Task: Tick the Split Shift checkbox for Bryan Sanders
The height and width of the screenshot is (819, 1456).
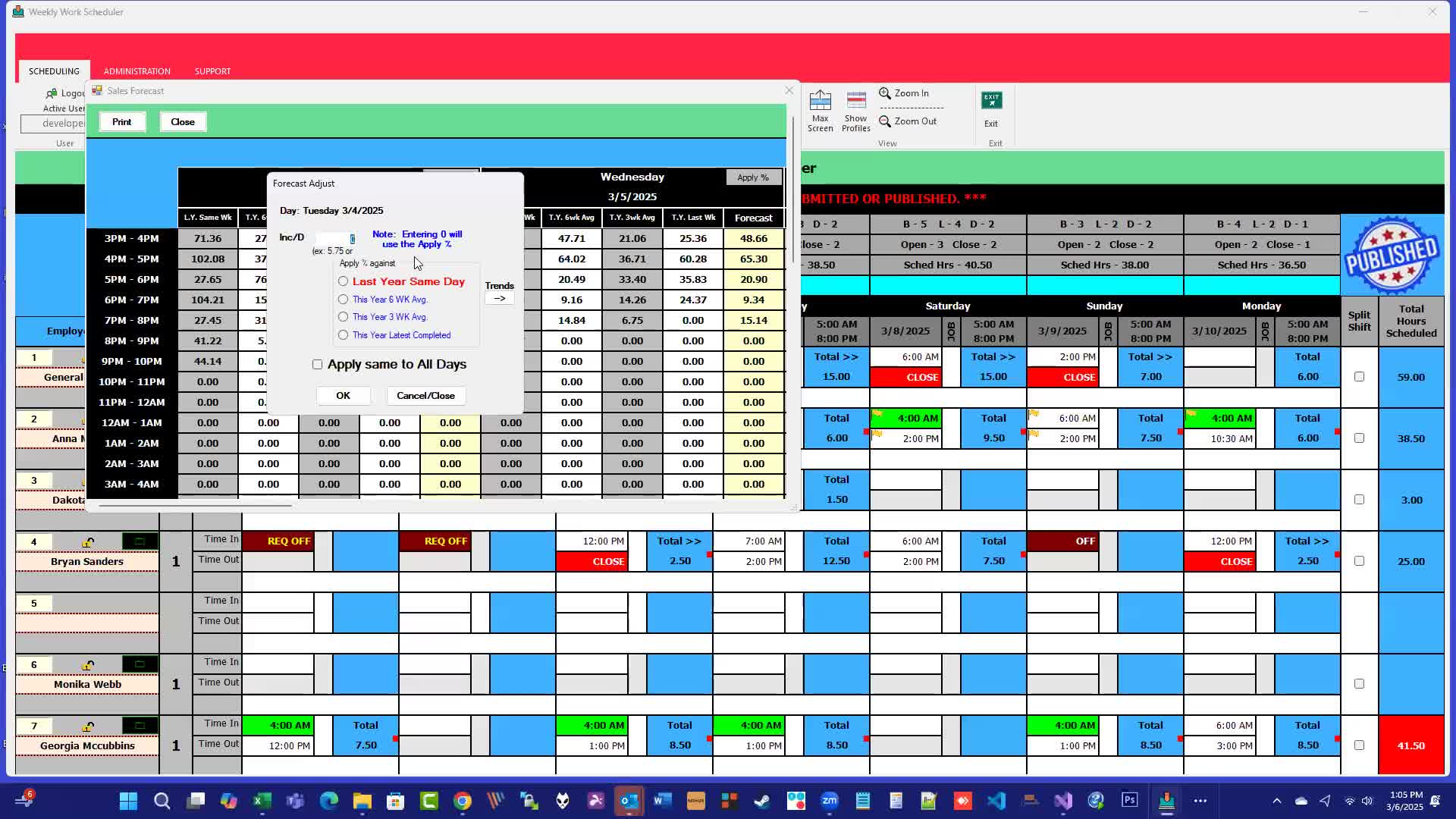Action: 1359,561
